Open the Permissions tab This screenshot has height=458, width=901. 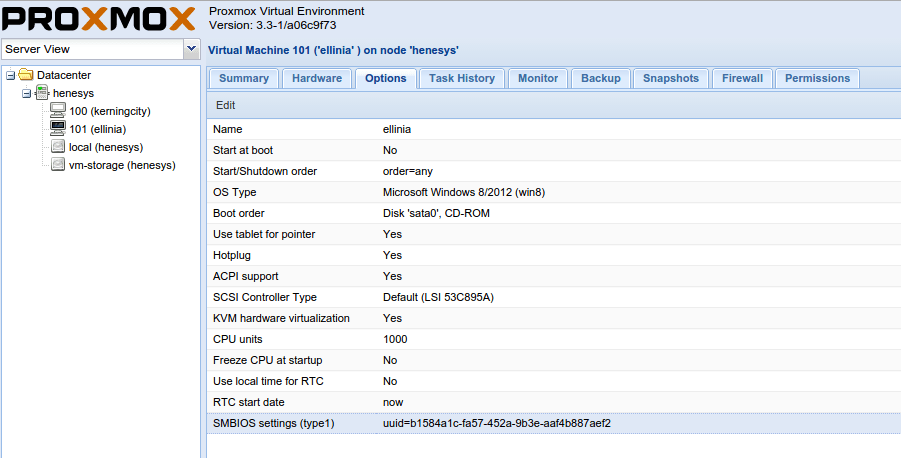click(x=817, y=78)
